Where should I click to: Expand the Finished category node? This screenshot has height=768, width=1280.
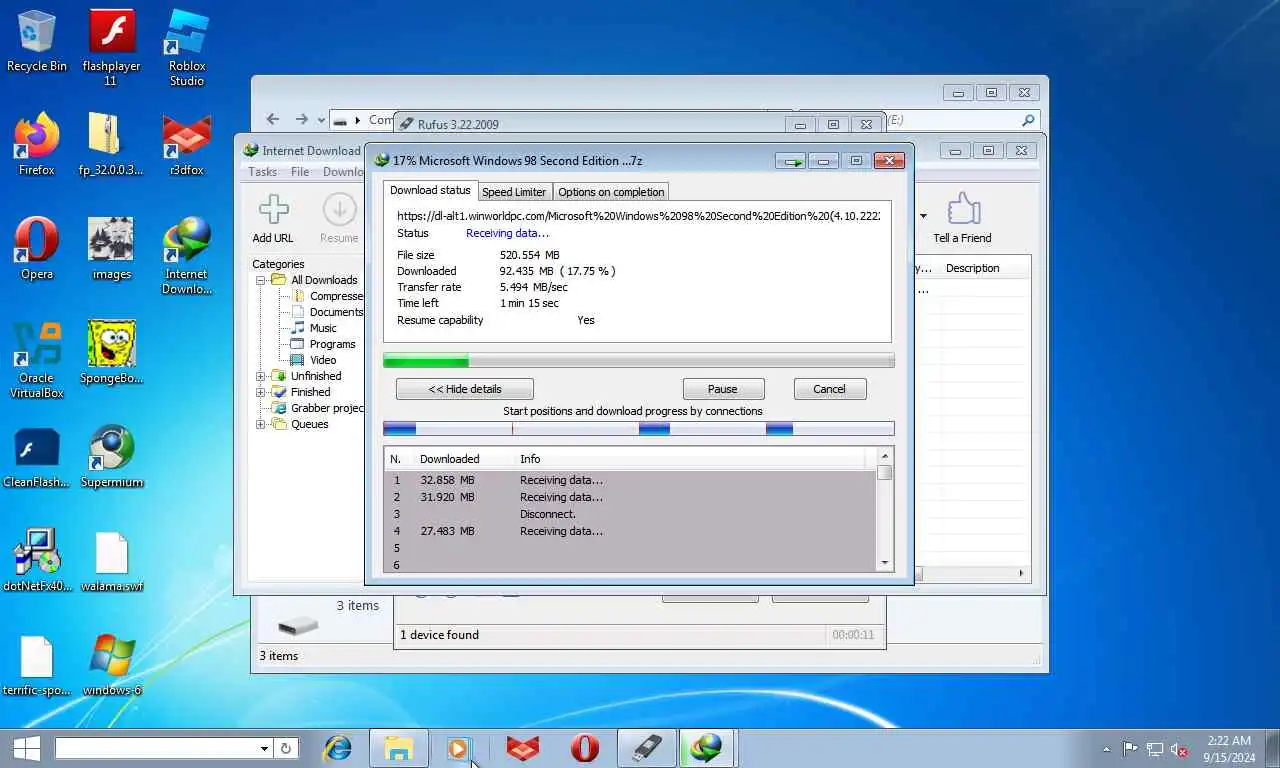pyautogui.click(x=261, y=392)
